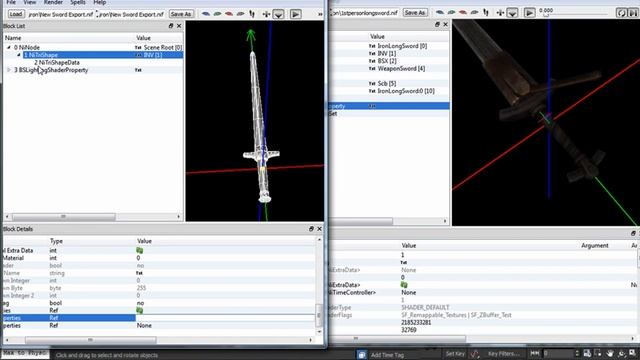Screen dimensions: 640x360
Task: Select the IronLongSword:0 [10] row
Action: [x=389, y=91]
